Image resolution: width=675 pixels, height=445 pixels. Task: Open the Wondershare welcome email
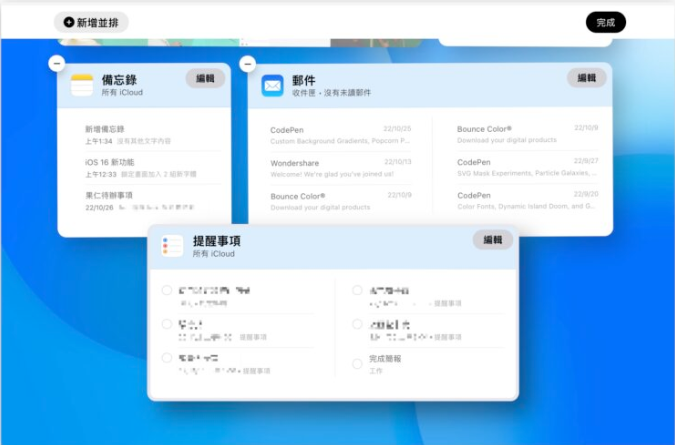coord(341,168)
